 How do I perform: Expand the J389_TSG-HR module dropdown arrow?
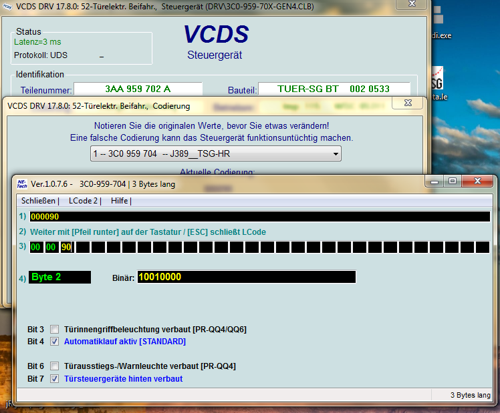(x=335, y=154)
